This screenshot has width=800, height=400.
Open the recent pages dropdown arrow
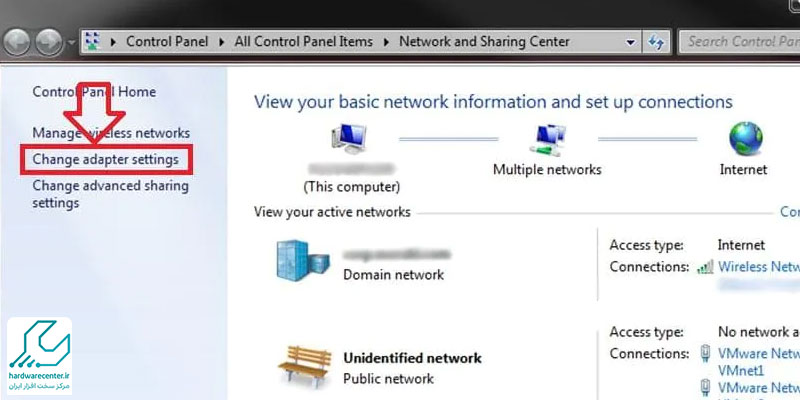click(x=71, y=43)
